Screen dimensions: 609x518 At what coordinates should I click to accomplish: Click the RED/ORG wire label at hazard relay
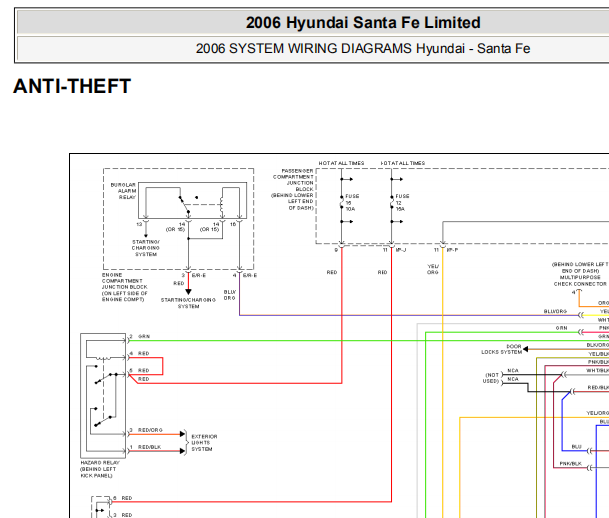pyautogui.click(x=150, y=430)
